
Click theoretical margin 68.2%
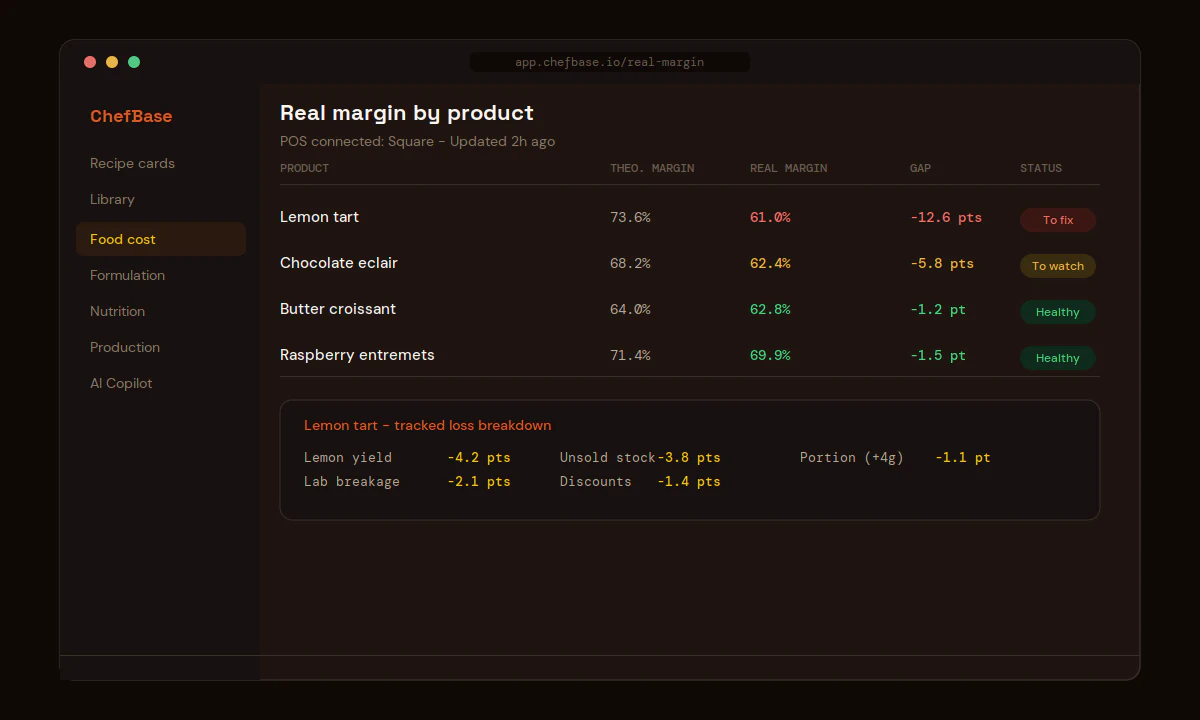click(630, 263)
